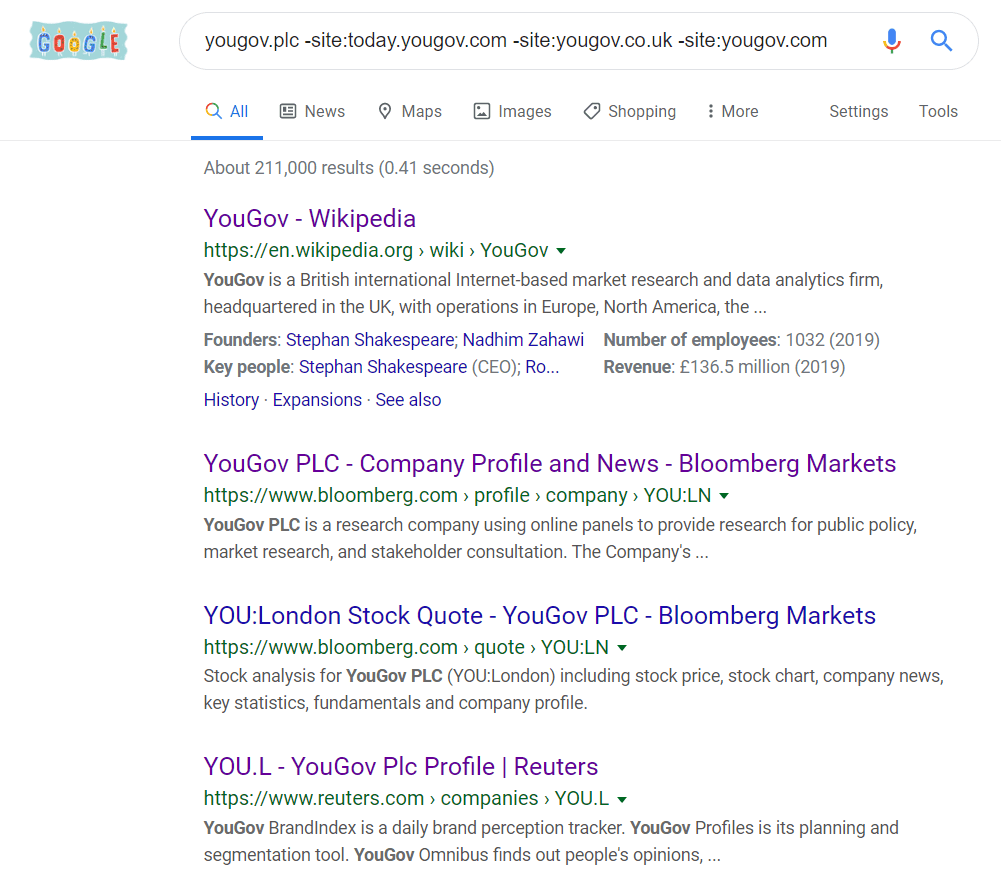Expand dropdown arrow beside Wikipedia URL
Viewport: 1001px width, 886px height.
[561, 250]
